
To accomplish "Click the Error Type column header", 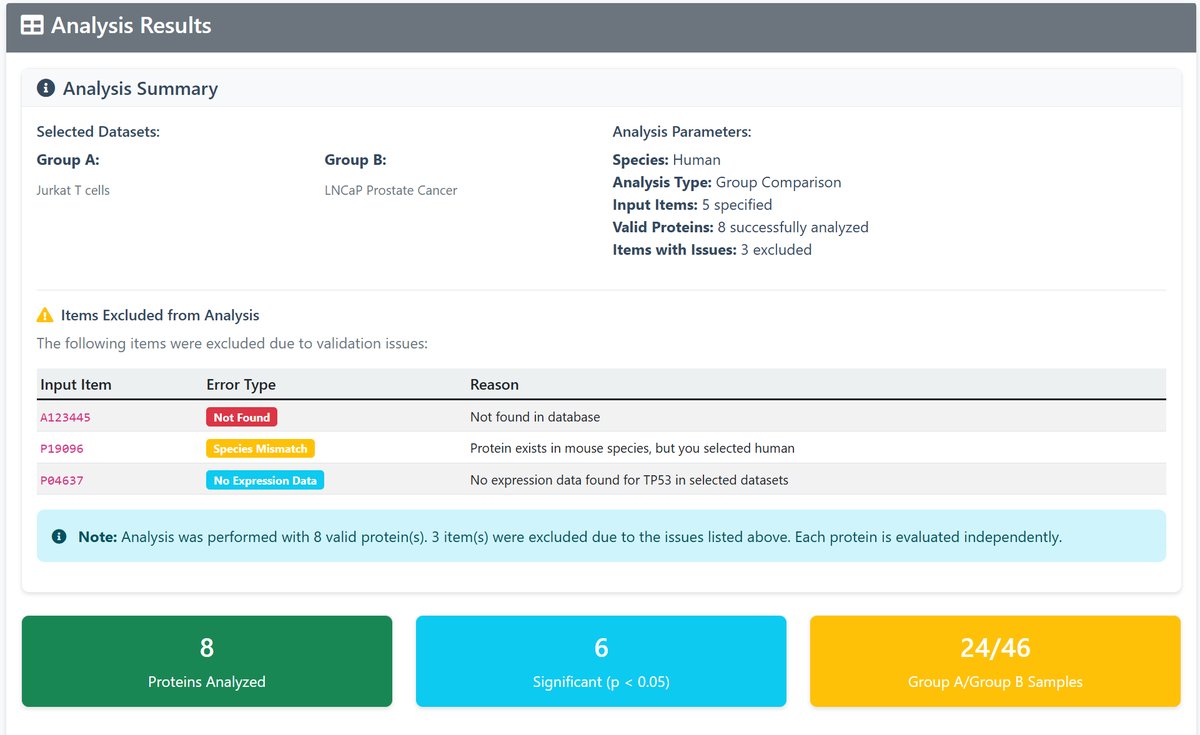I will pyautogui.click(x=241, y=385).
